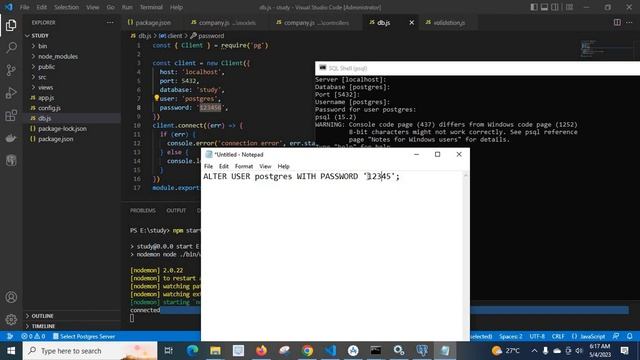Open Task View on taskbar
Screen dimensions: 640x360
[x=168, y=351]
